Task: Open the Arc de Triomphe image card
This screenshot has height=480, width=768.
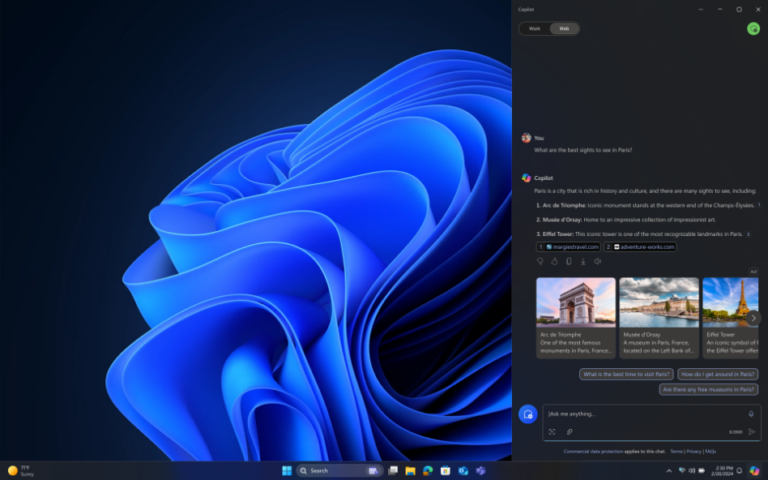Action: [x=575, y=317]
